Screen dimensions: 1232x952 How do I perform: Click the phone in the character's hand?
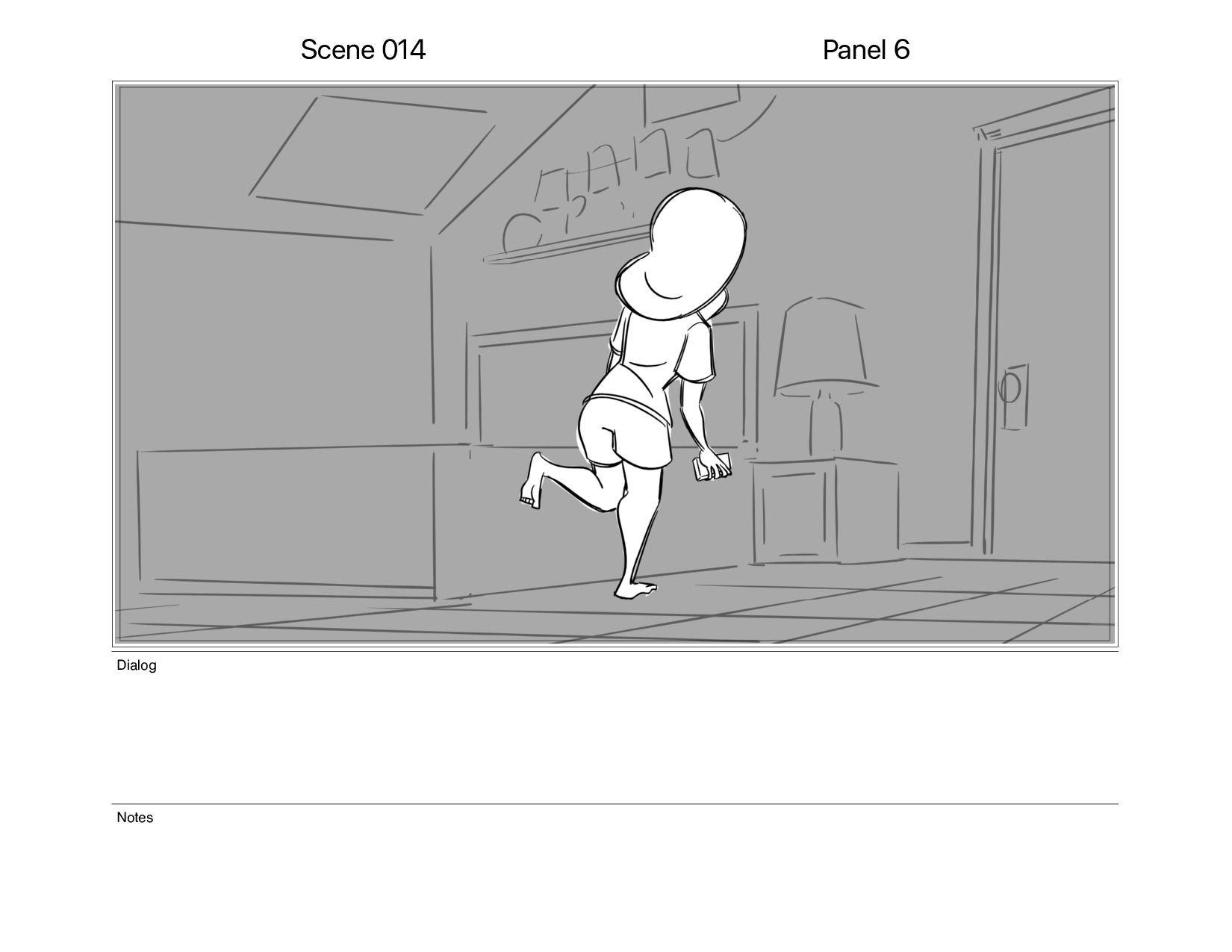pyautogui.click(x=711, y=467)
